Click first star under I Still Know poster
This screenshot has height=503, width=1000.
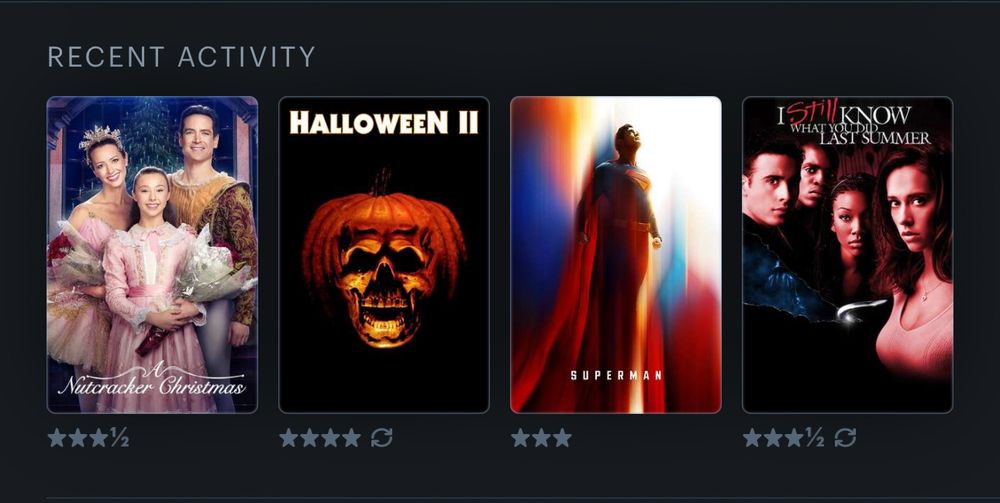[x=753, y=437]
